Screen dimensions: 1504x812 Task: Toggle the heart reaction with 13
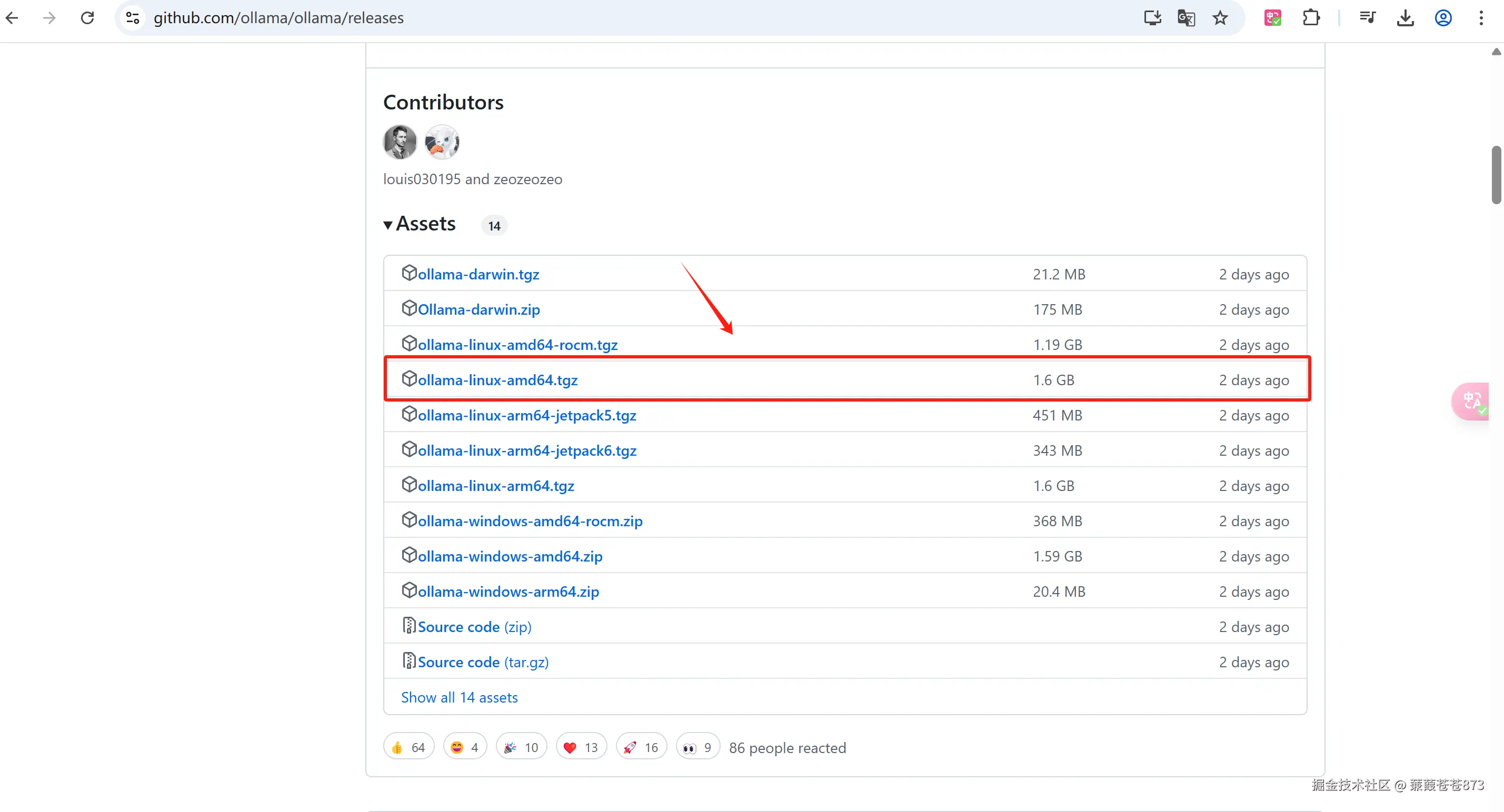coord(581,747)
